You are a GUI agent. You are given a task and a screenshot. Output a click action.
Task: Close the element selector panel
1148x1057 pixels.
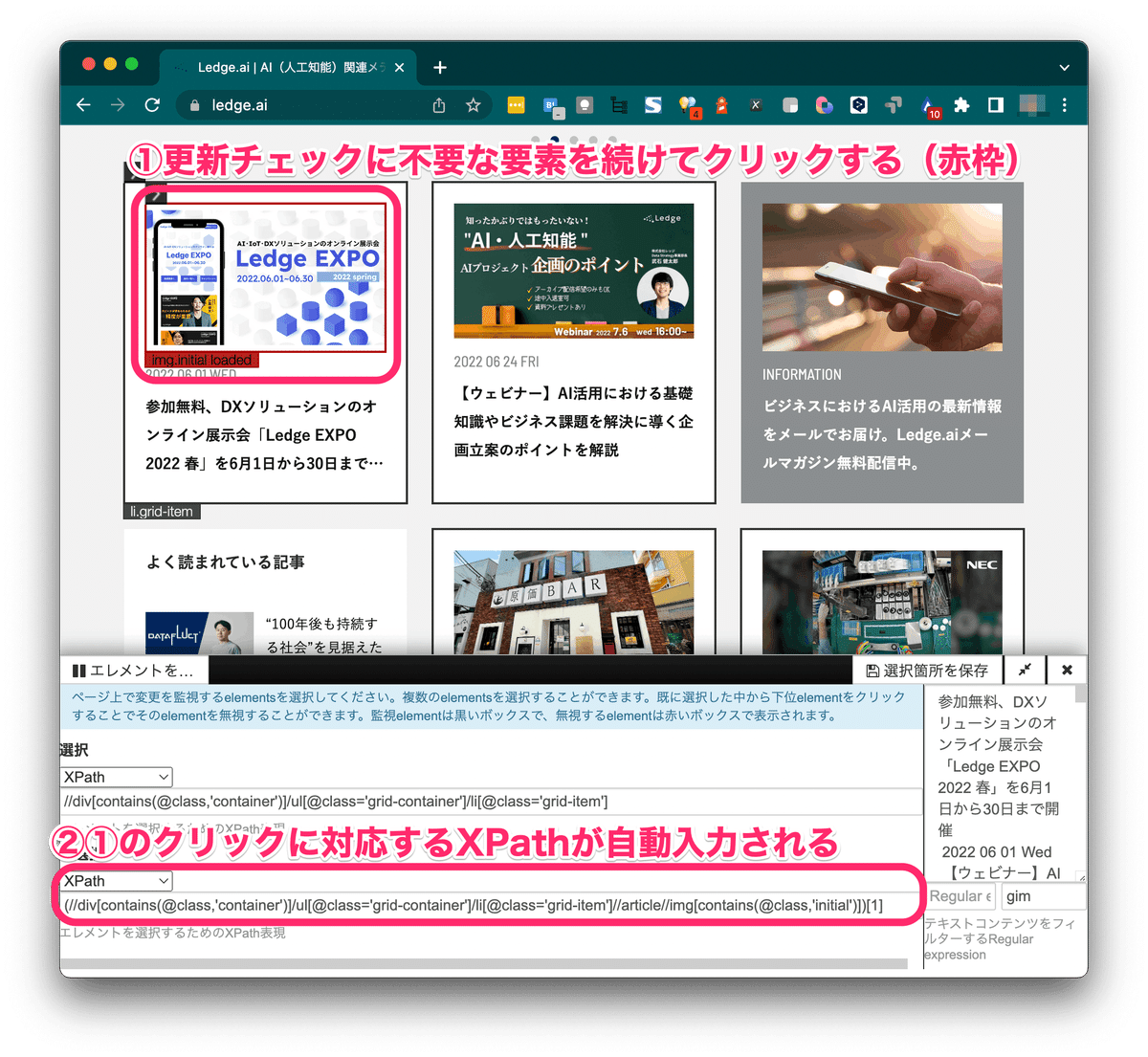pos(1067,671)
